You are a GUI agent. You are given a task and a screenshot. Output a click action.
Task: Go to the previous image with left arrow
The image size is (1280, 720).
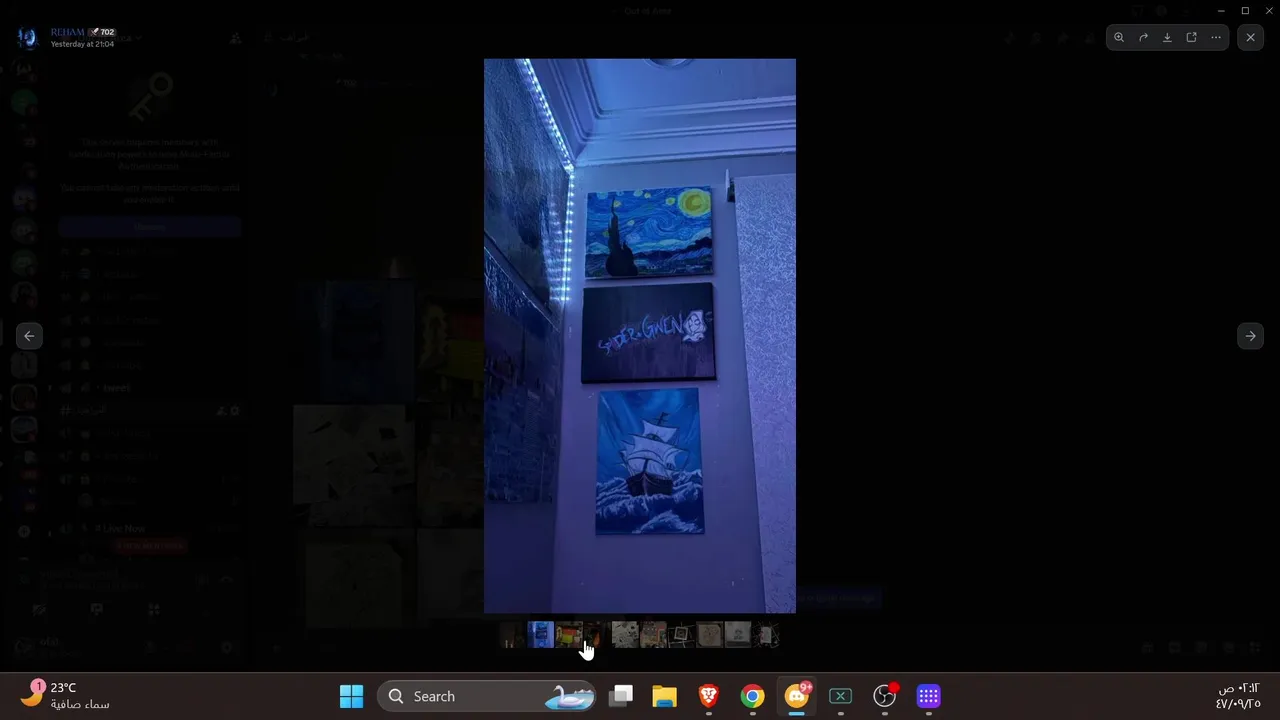click(29, 336)
